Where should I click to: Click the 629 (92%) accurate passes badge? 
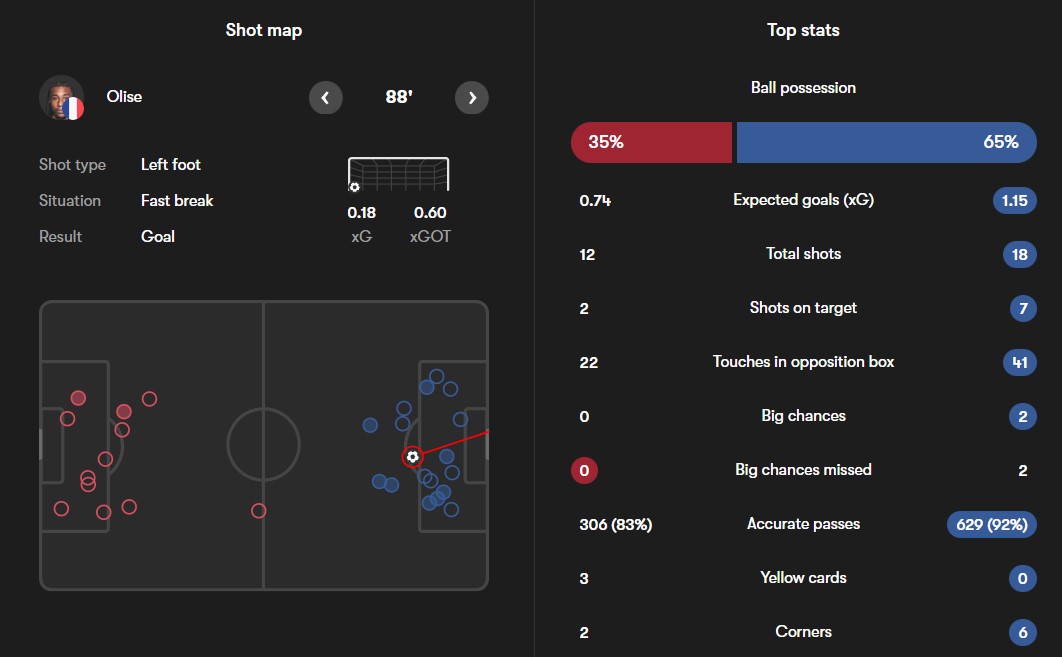(x=992, y=525)
